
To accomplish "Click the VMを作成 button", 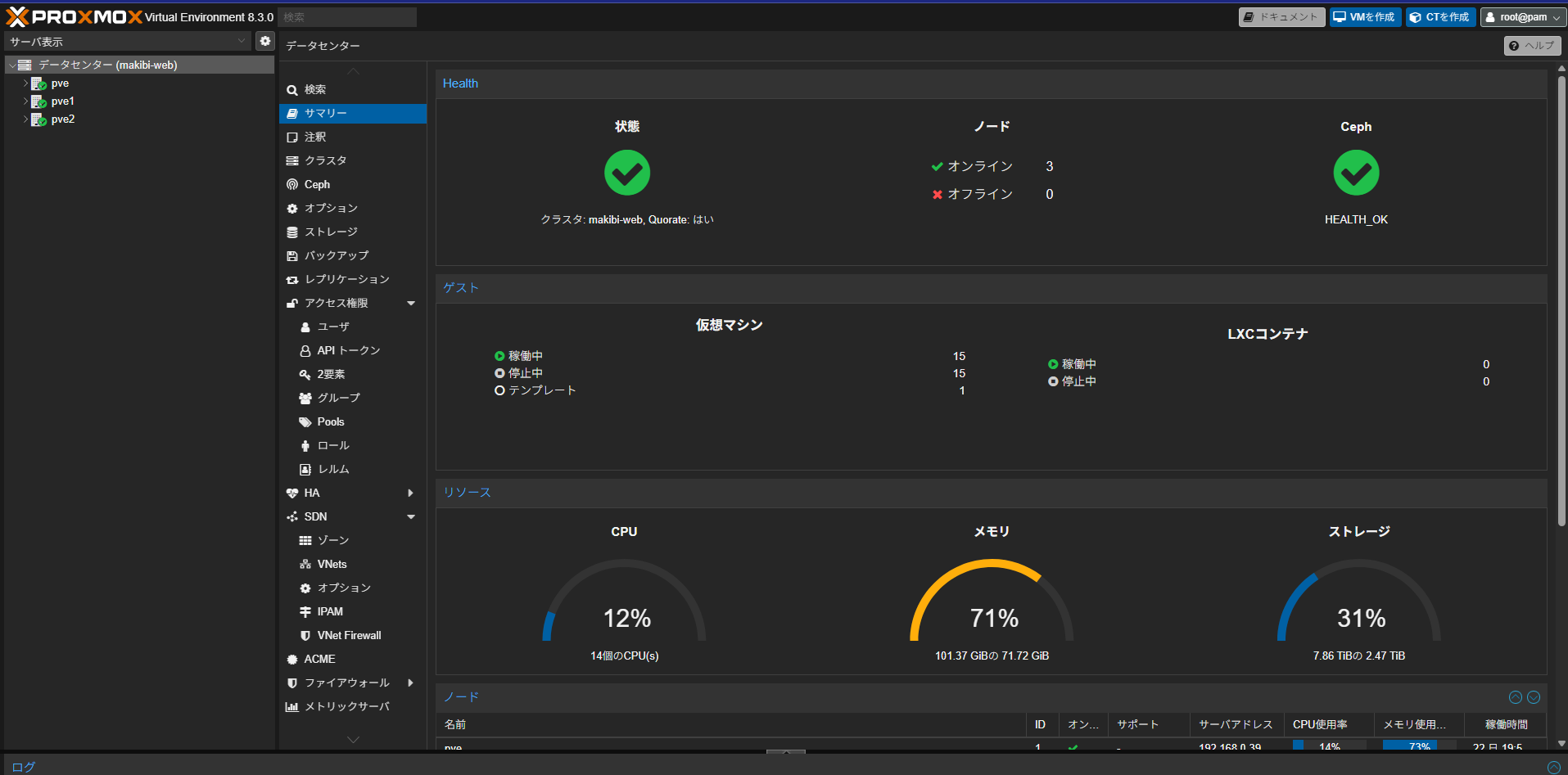I will click(x=1364, y=16).
